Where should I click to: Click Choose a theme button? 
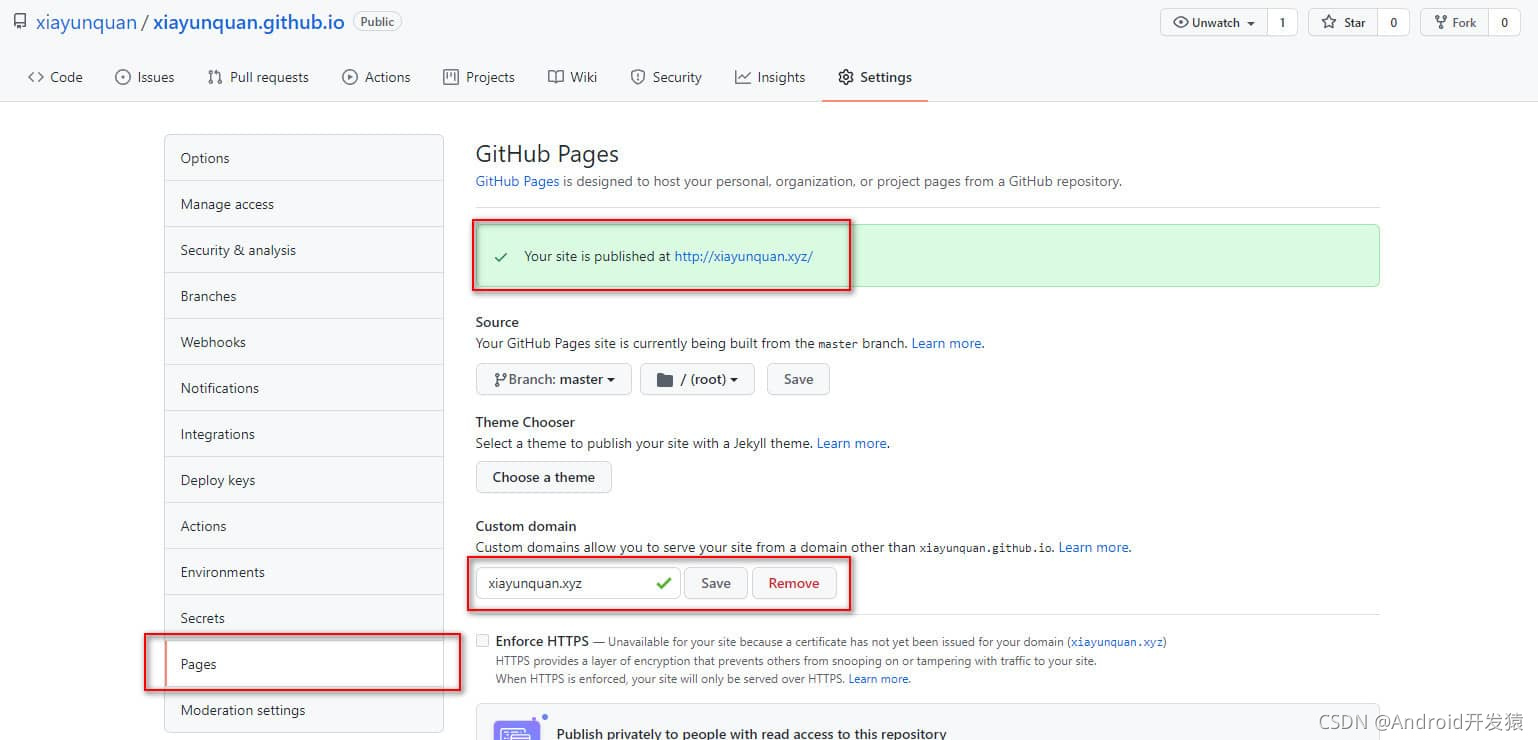tap(544, 477)
